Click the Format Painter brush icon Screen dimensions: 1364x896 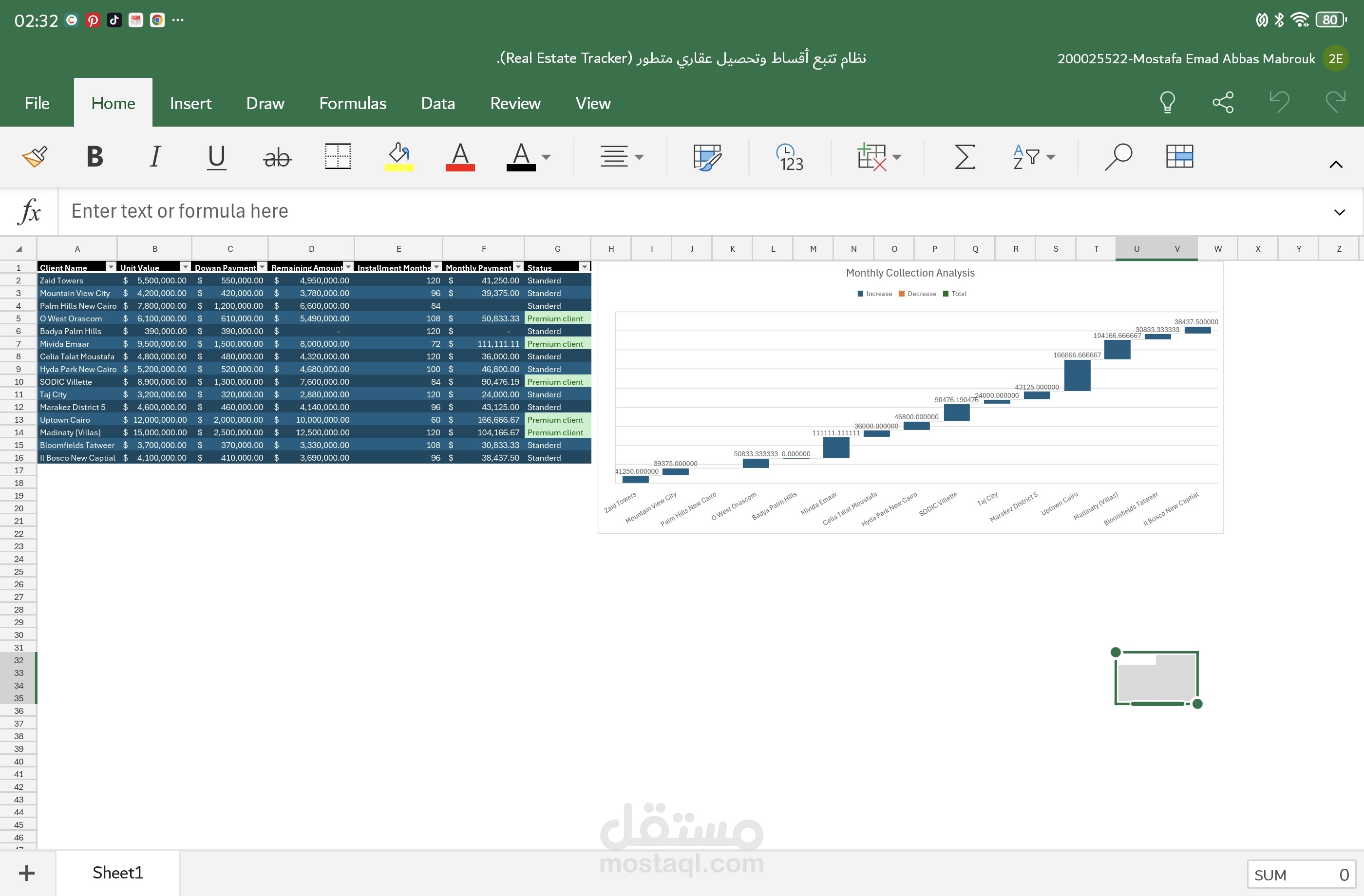(x=35, y=156)
